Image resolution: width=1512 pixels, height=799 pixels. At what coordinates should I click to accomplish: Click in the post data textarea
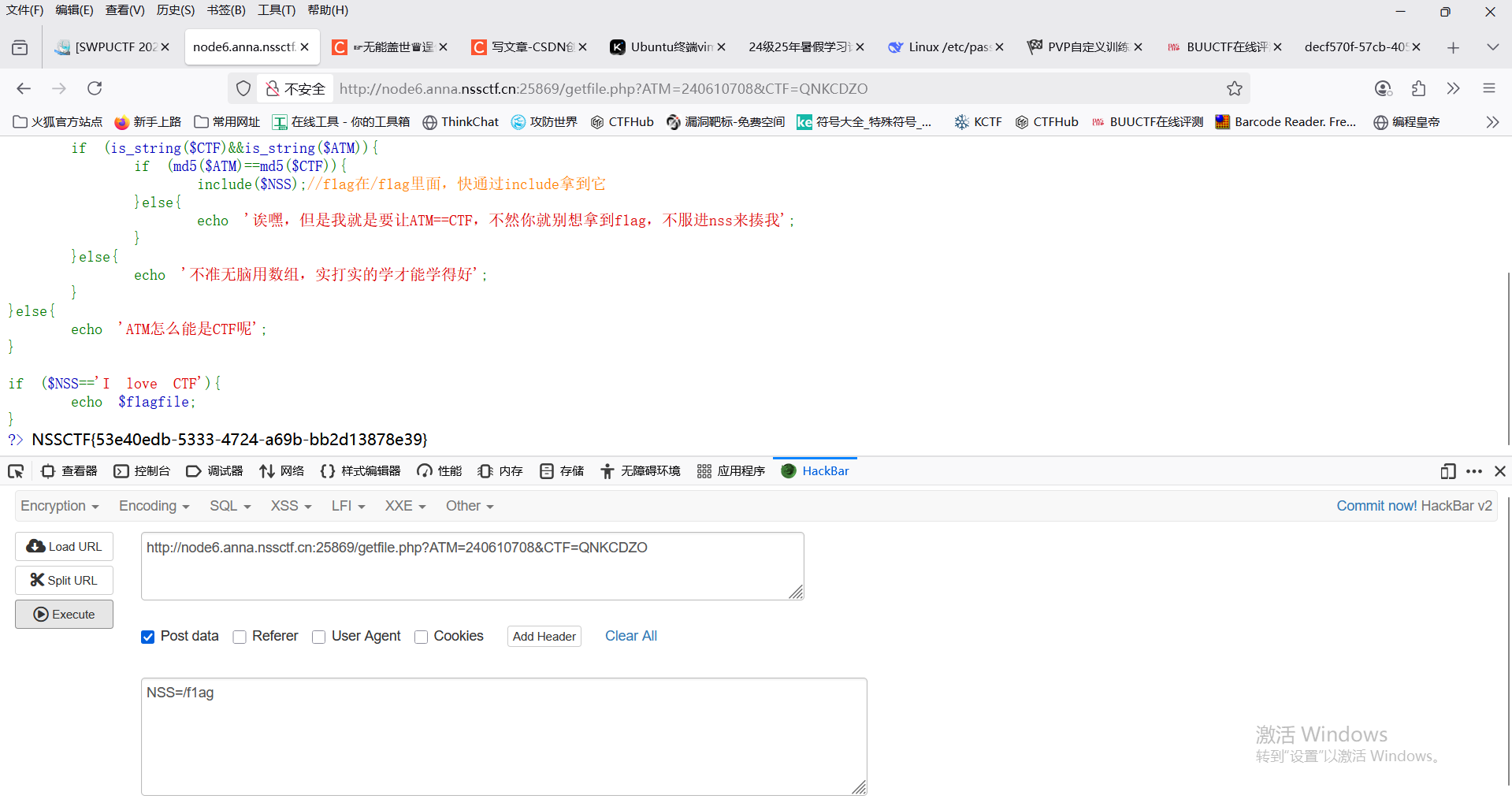pyautogui.click(x=504, y=737)
